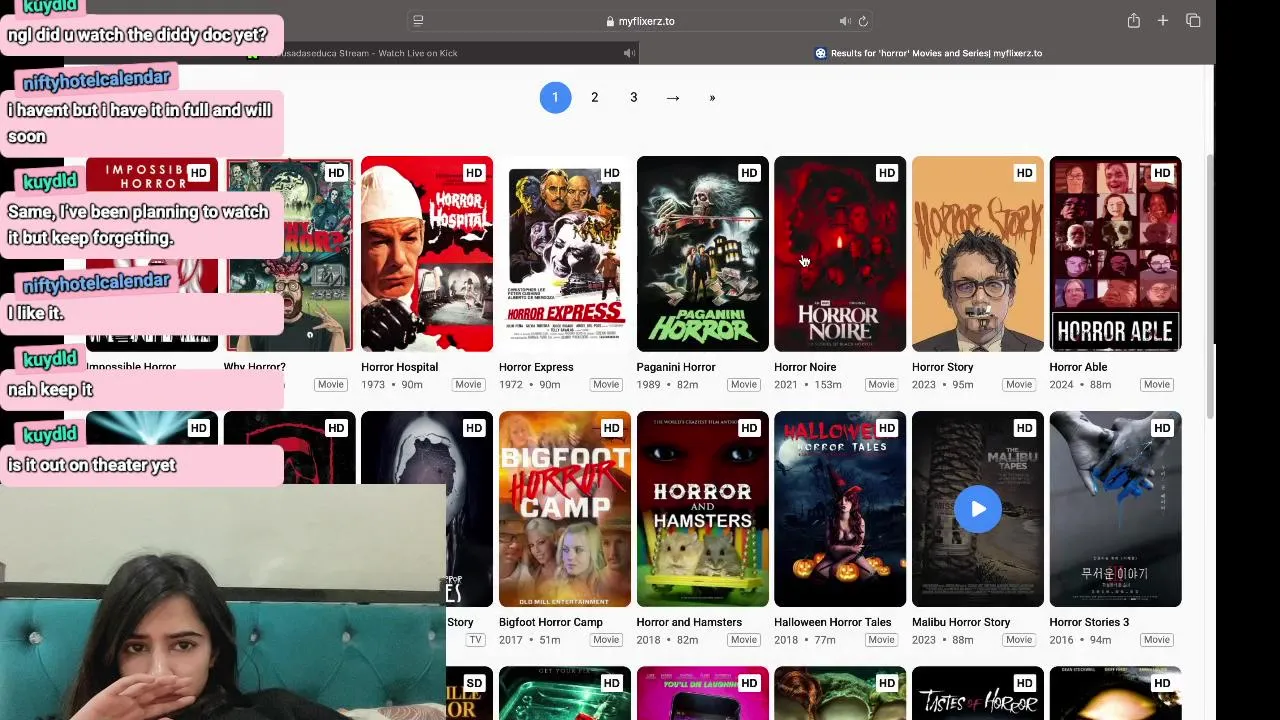Play Malibu Horror Story via play icon
This screenshot has width=1280, height=720.
click(978, 509)
